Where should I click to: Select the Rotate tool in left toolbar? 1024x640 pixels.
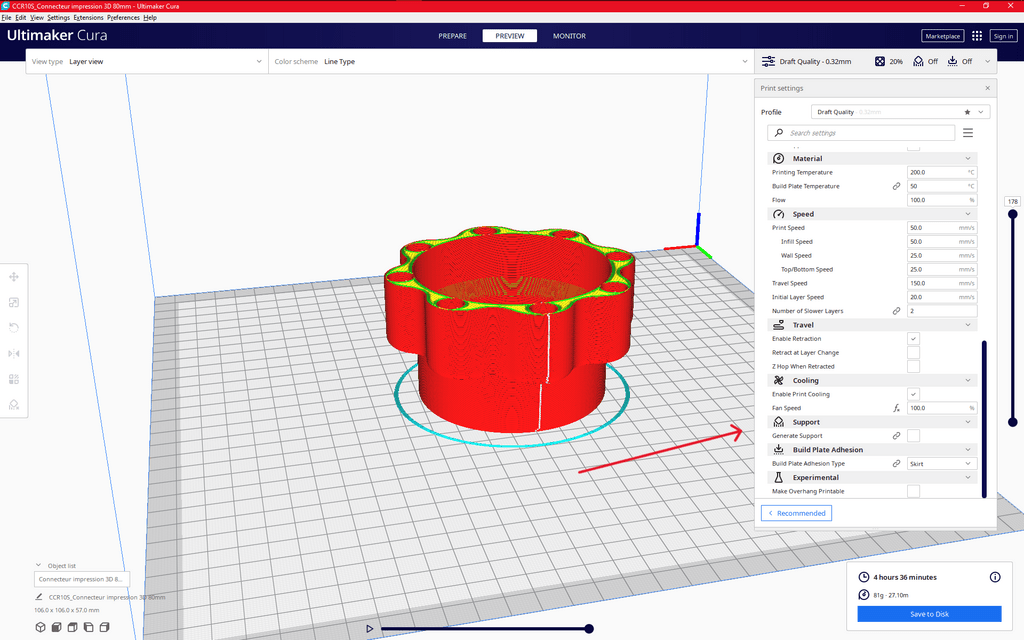pos(14,328)
